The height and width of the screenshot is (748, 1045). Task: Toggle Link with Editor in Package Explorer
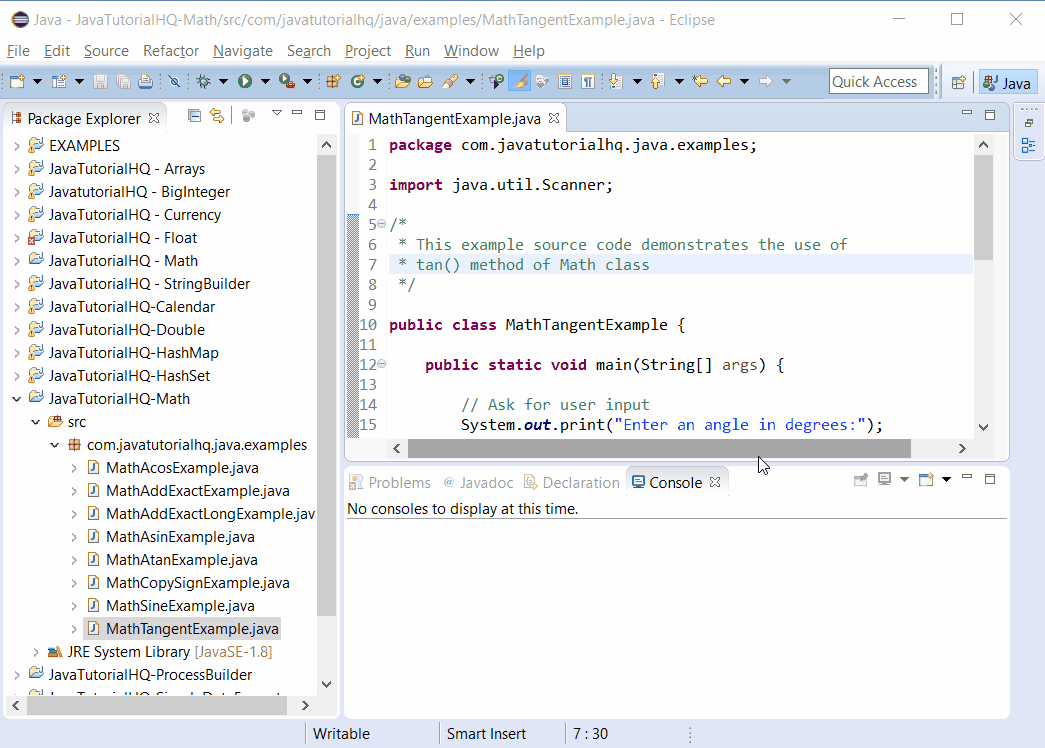pyautogui.click(x=217, y=115)
